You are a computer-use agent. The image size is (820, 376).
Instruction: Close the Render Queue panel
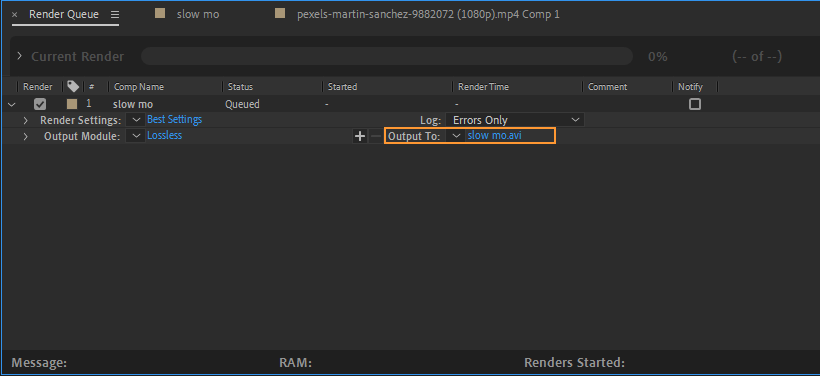click(15, 15)
